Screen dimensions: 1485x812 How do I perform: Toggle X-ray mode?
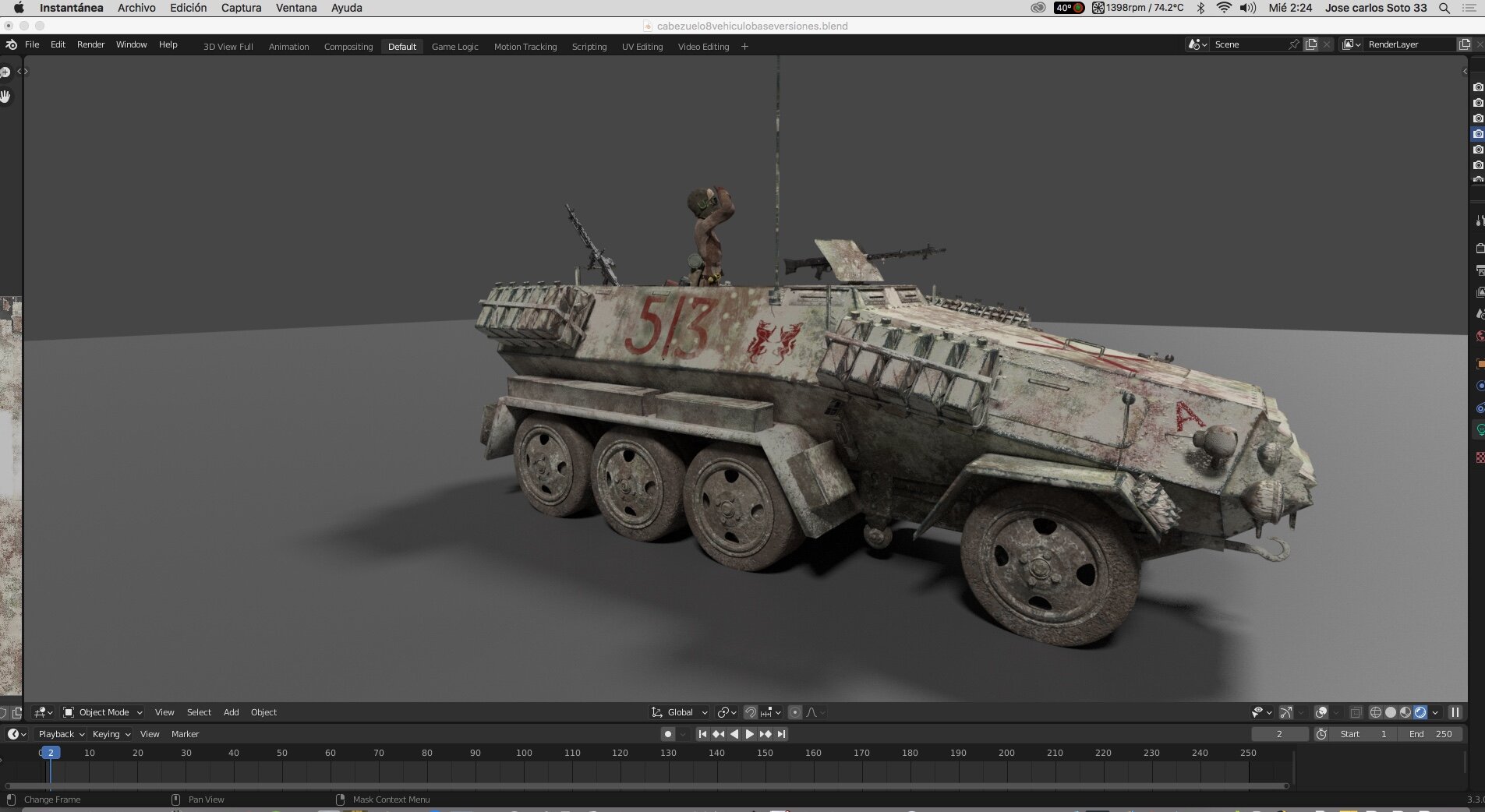click(x=1356, y=712)
